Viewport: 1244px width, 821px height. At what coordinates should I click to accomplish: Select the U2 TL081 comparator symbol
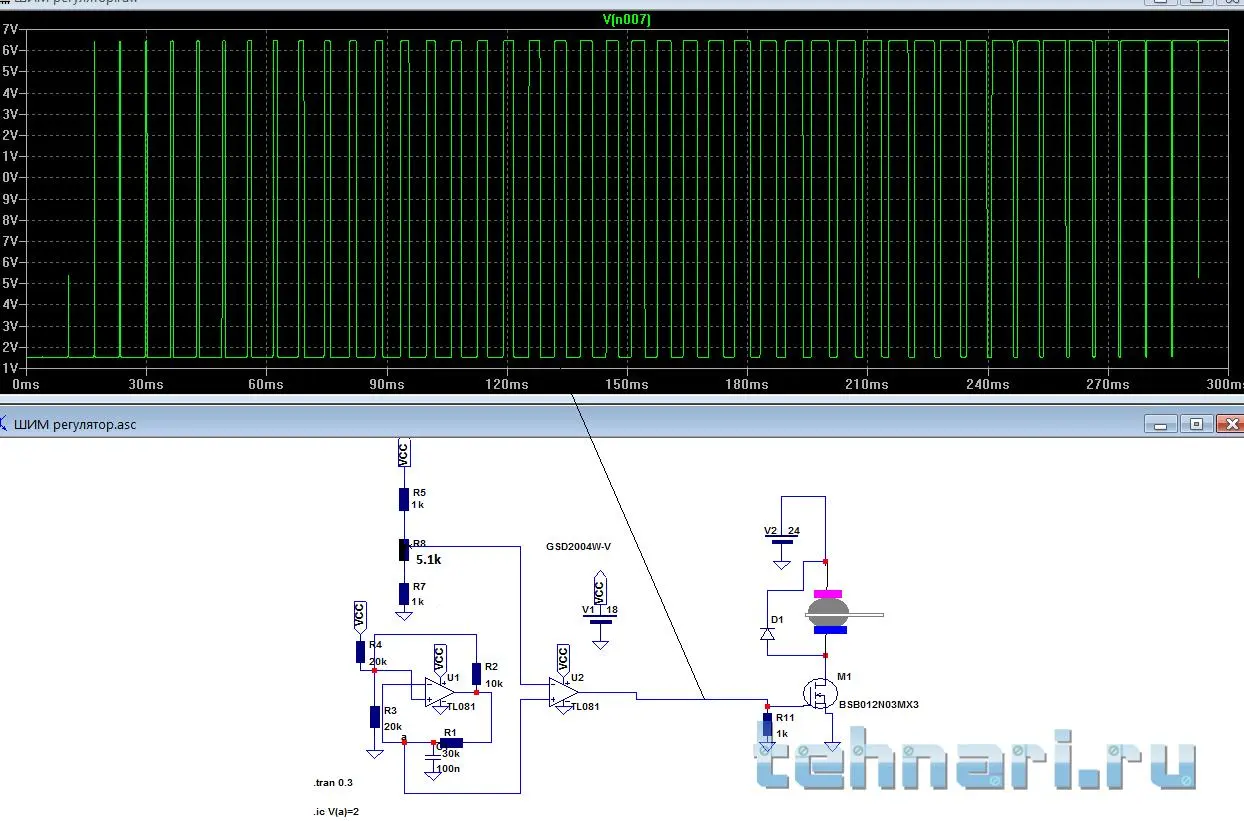pyautogui.click(x=564, y=692)
